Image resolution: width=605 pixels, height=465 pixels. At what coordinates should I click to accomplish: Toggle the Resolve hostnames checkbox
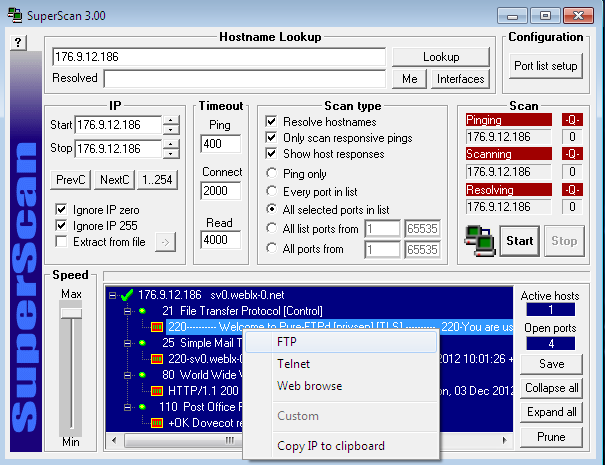[271, 122]
